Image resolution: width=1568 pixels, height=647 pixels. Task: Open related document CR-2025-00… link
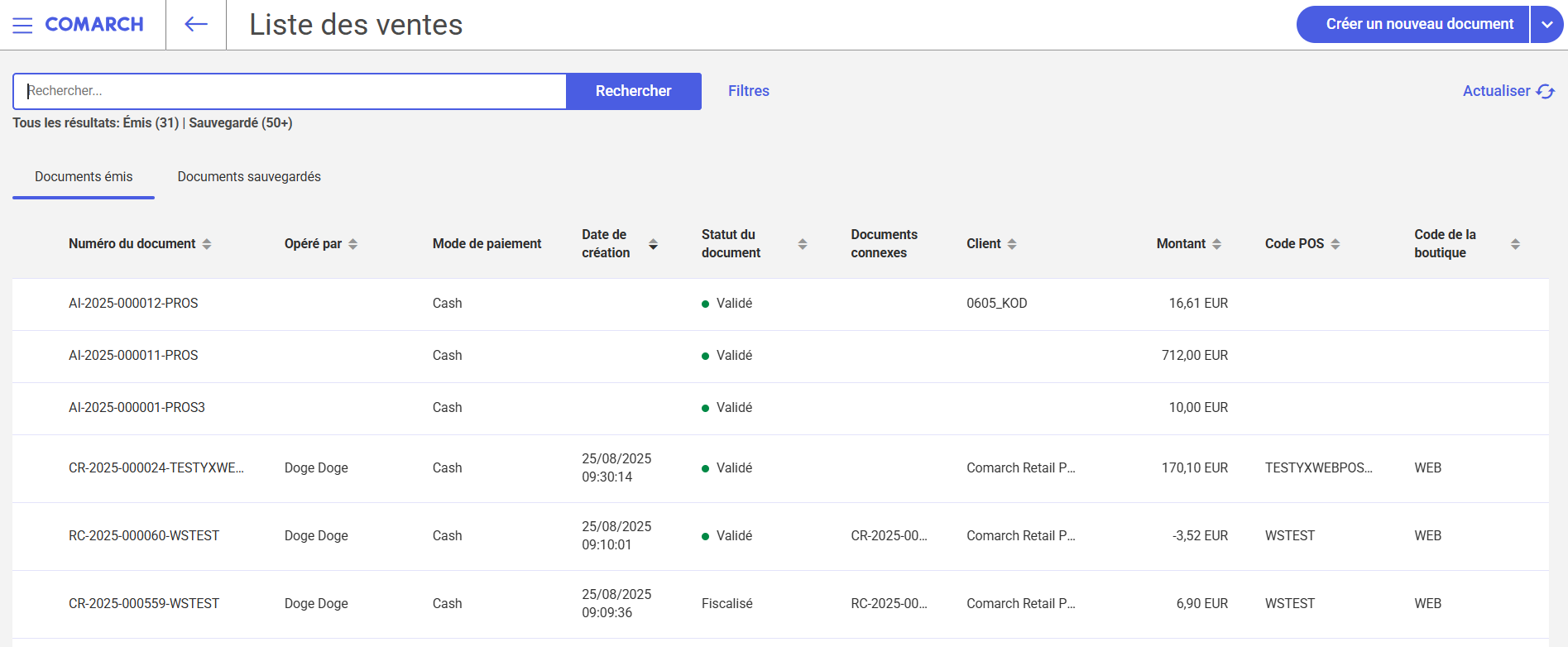(889, 536)
